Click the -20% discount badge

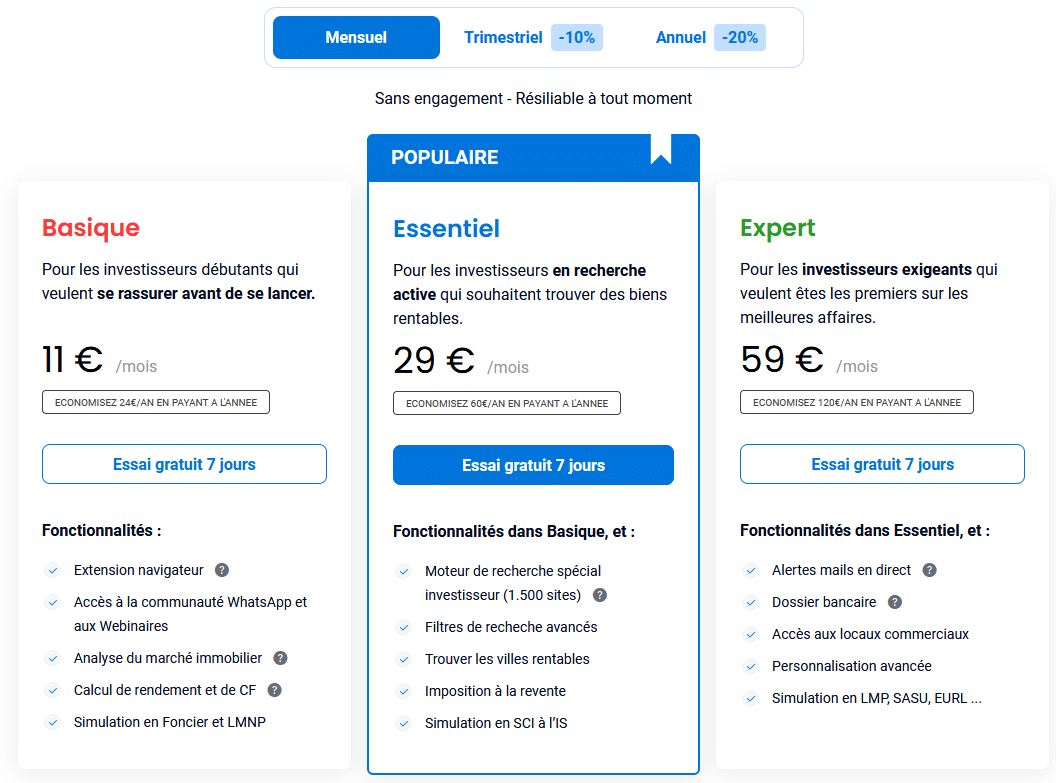tap(739, 37)
